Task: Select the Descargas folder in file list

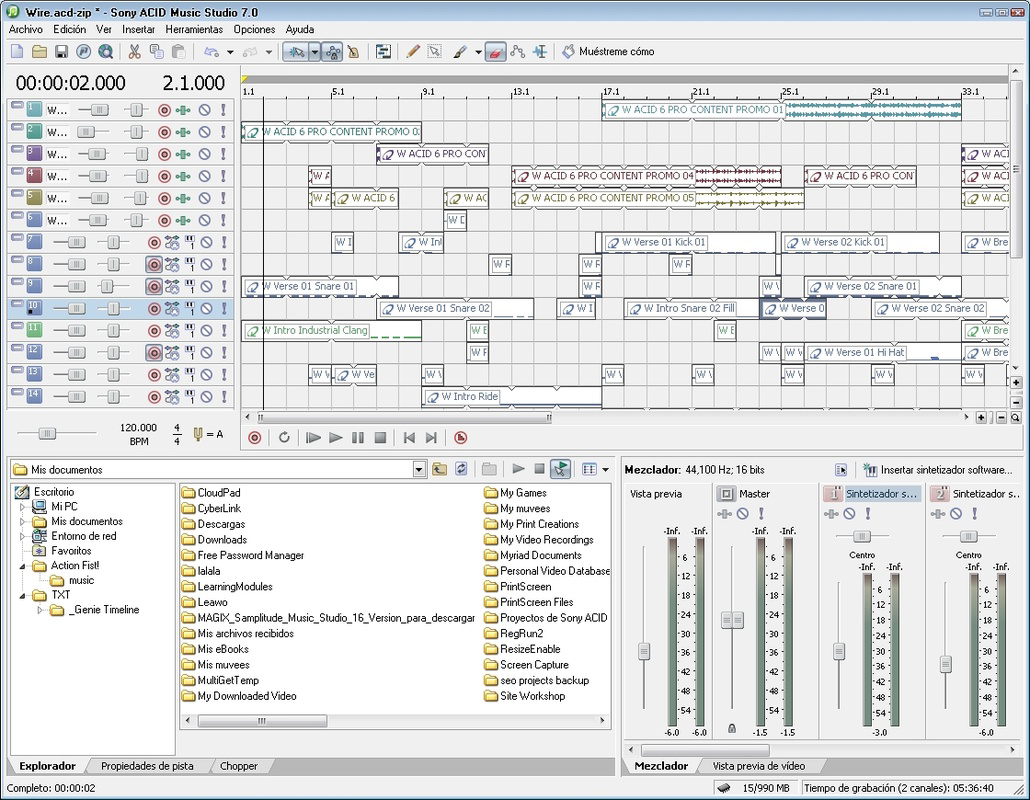Action: click(x=214, y=524)
